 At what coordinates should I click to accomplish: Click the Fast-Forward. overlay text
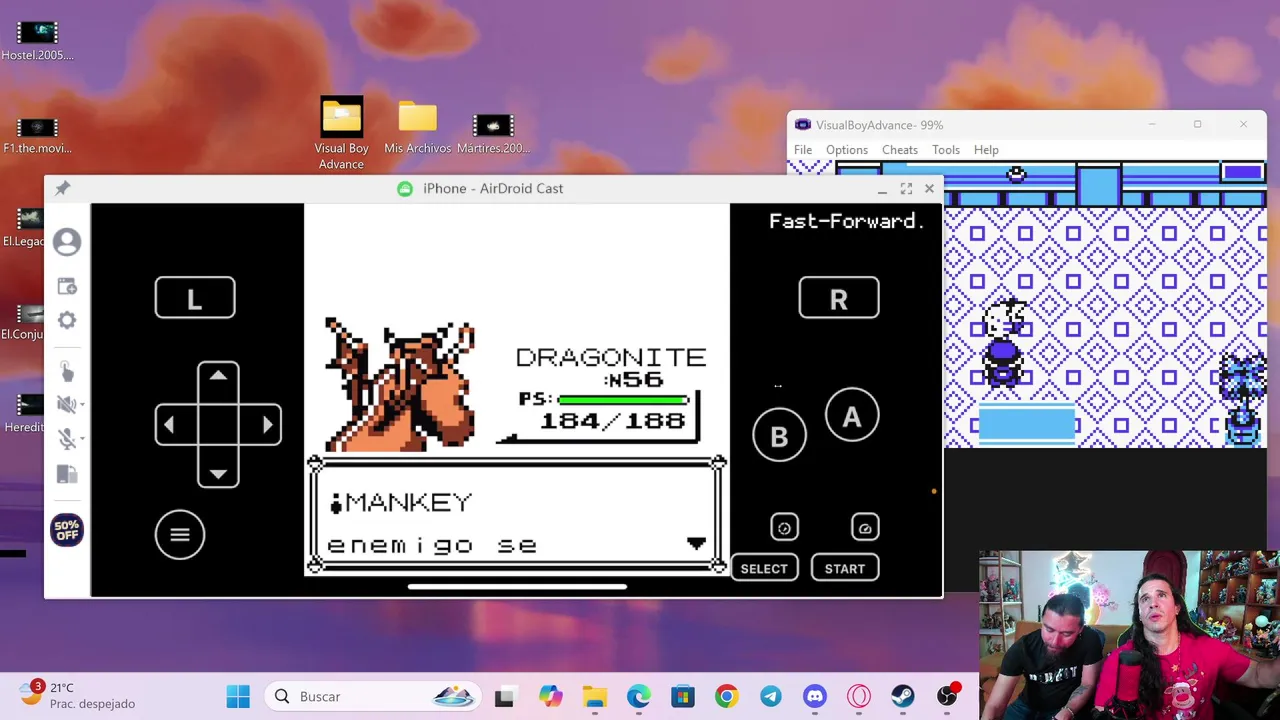point(846,221)
